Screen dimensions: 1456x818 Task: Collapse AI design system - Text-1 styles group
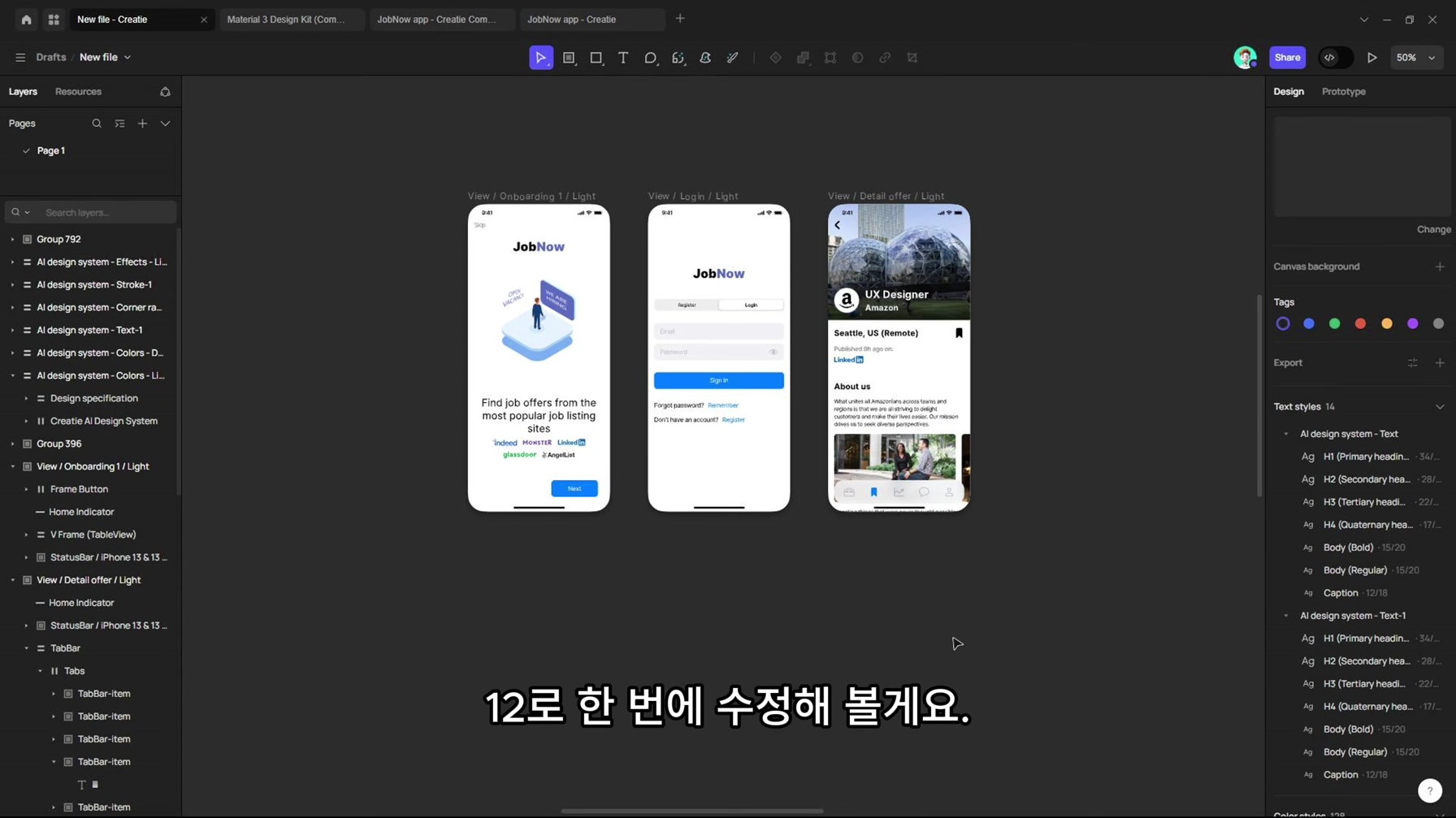(x=1285, y=617)
